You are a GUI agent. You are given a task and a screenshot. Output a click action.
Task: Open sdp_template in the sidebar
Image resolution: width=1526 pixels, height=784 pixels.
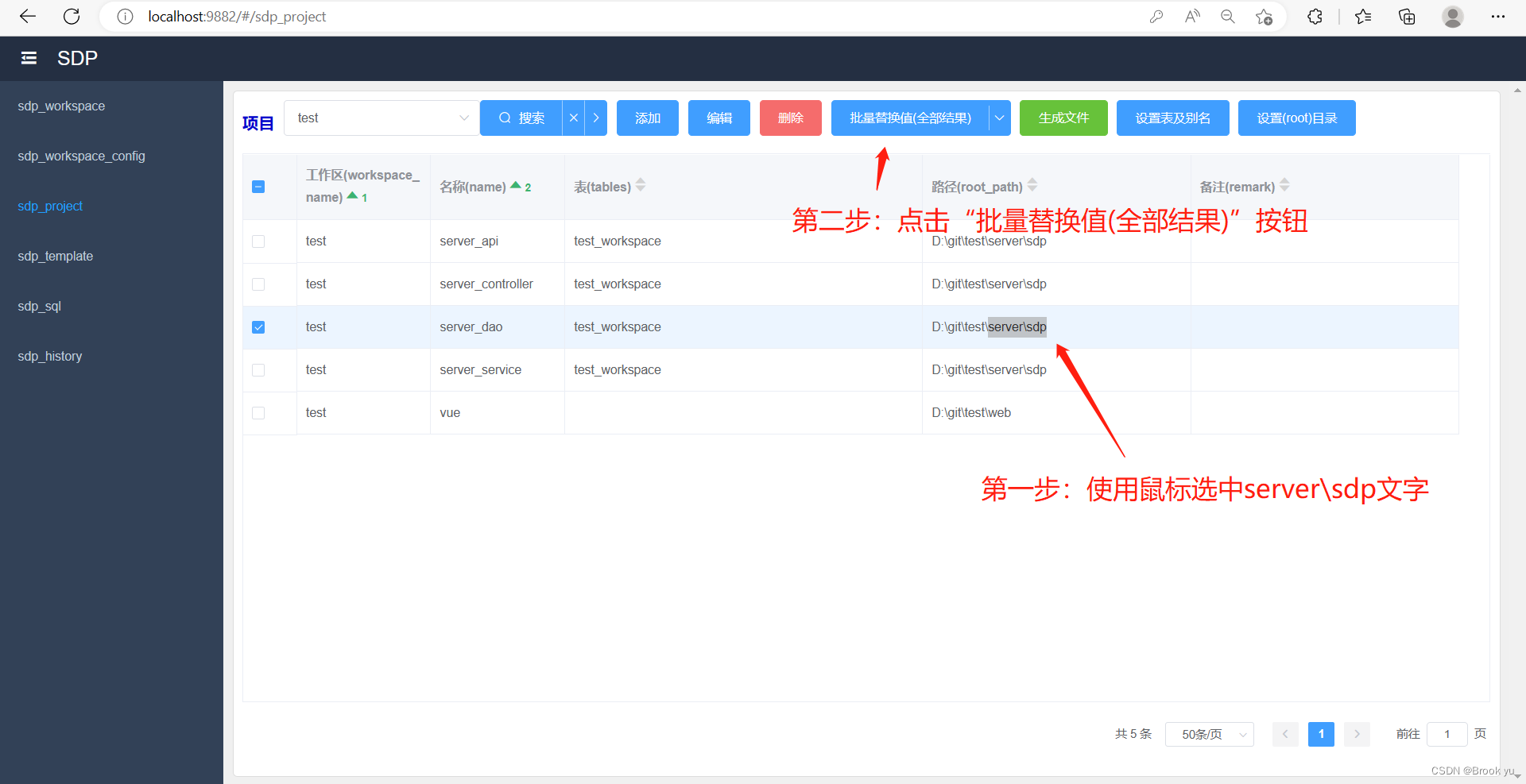[56, 256]
